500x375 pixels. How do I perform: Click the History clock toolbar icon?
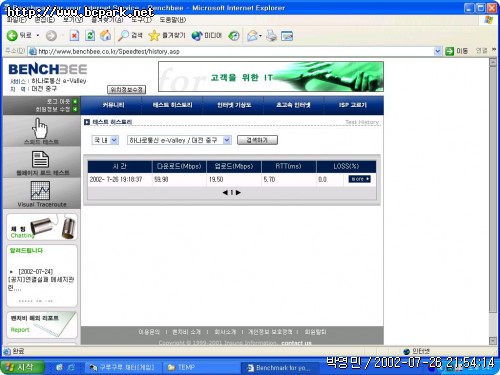coord(234,35)
